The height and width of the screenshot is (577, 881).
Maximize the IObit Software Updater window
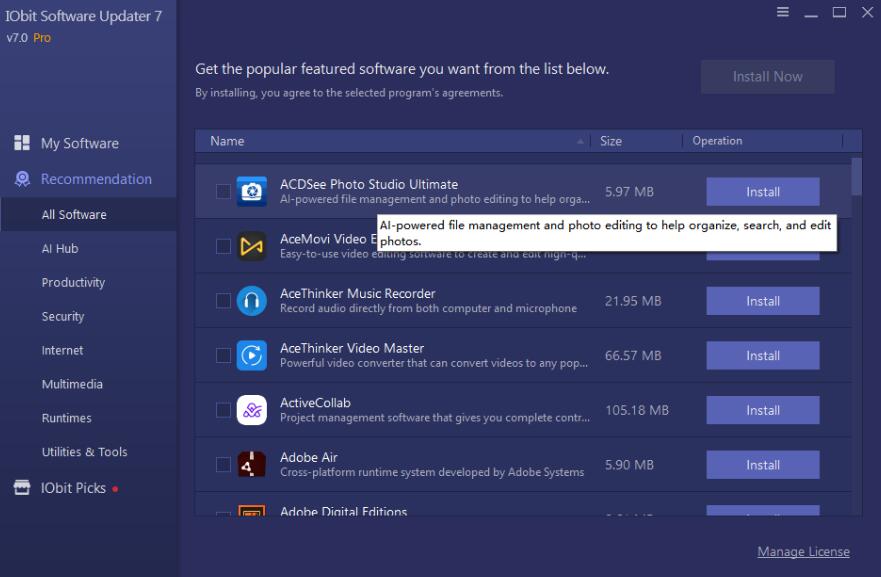(839, 12)
